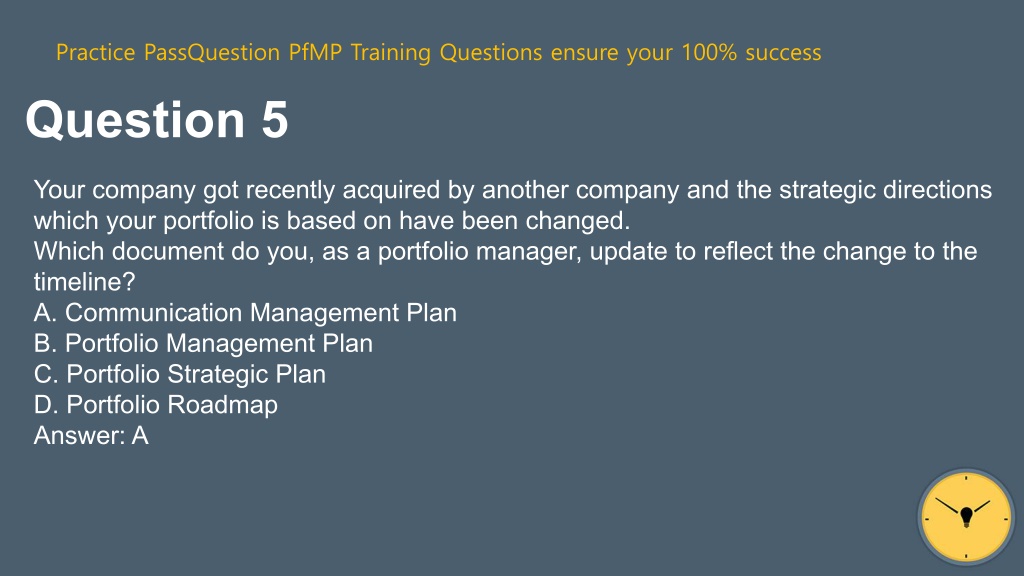
Task: Click the 'Question 5' heading
Action: click(157, 120)
